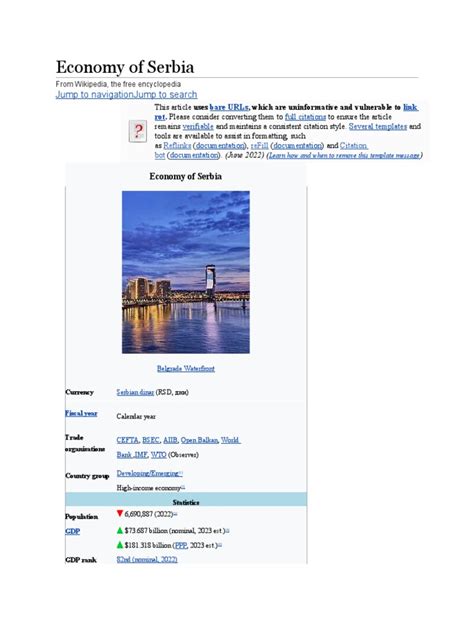Open the AIIB link
This screenshot has width=474, height=632.
click(x=170, y=440)
